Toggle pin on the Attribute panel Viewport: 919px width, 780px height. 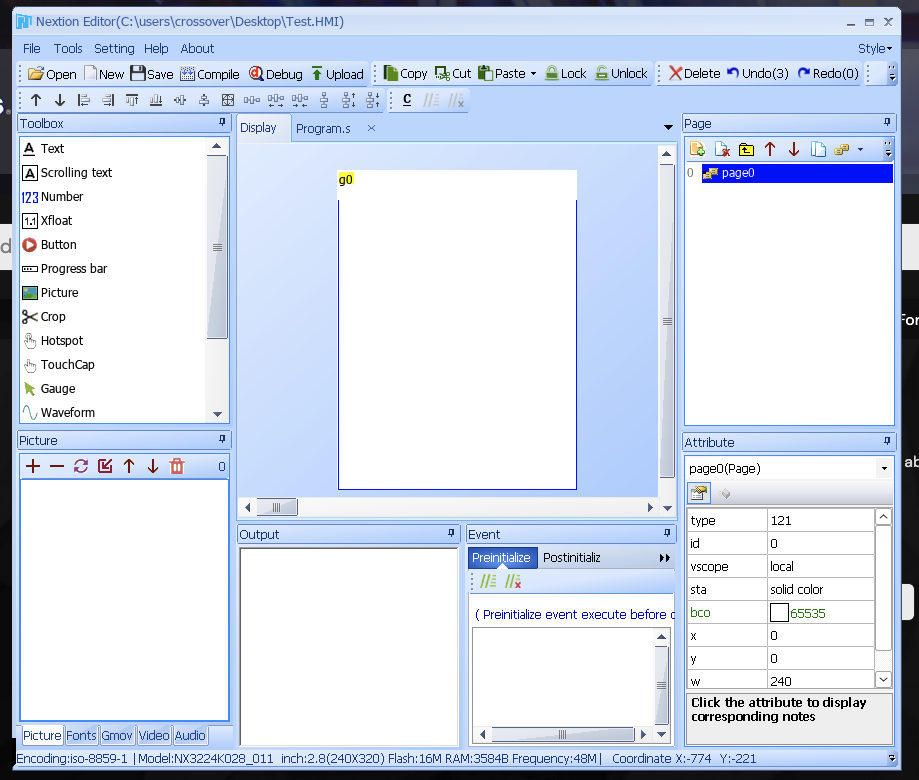point(887,441)
